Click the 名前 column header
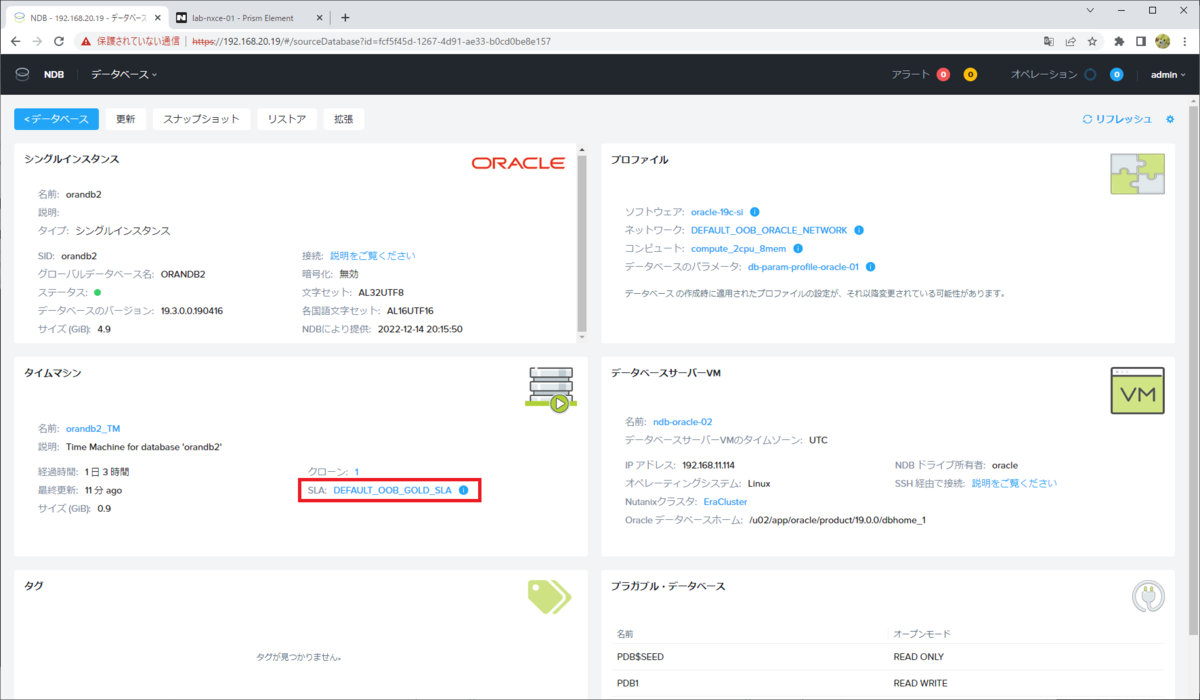 click(625, 634)
